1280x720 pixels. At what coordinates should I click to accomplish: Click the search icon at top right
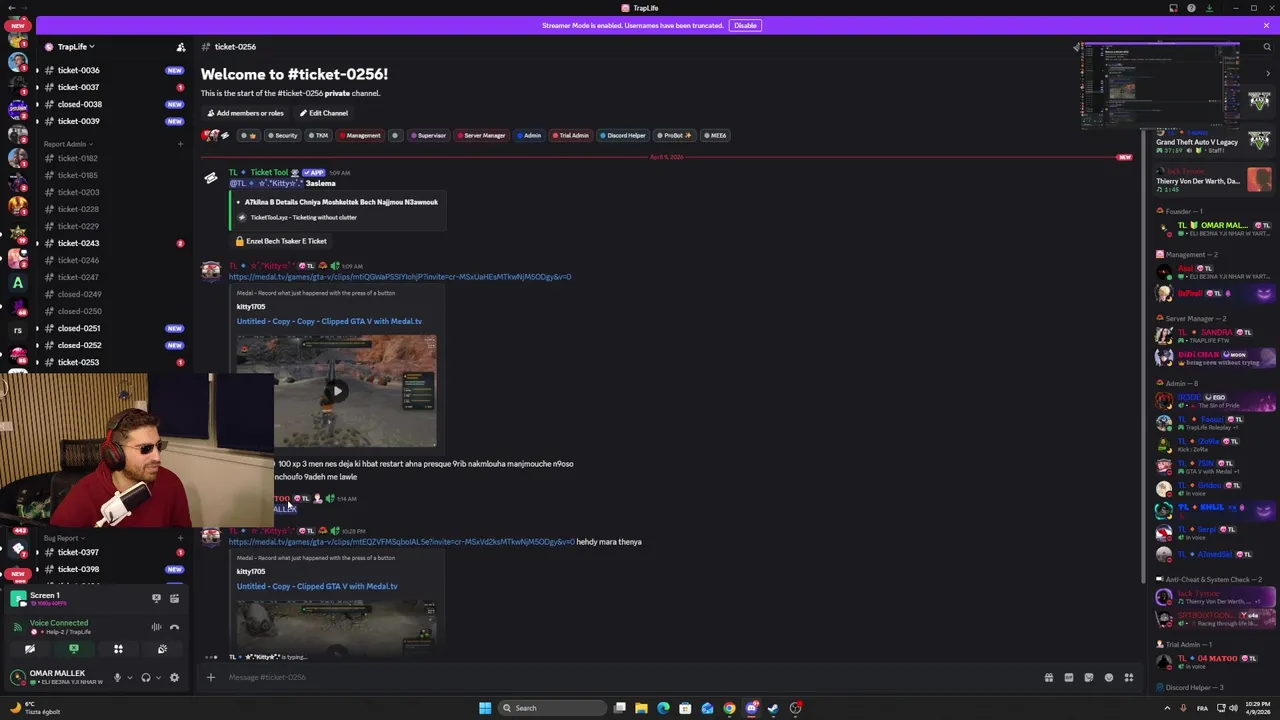[x=1267, y=47]
